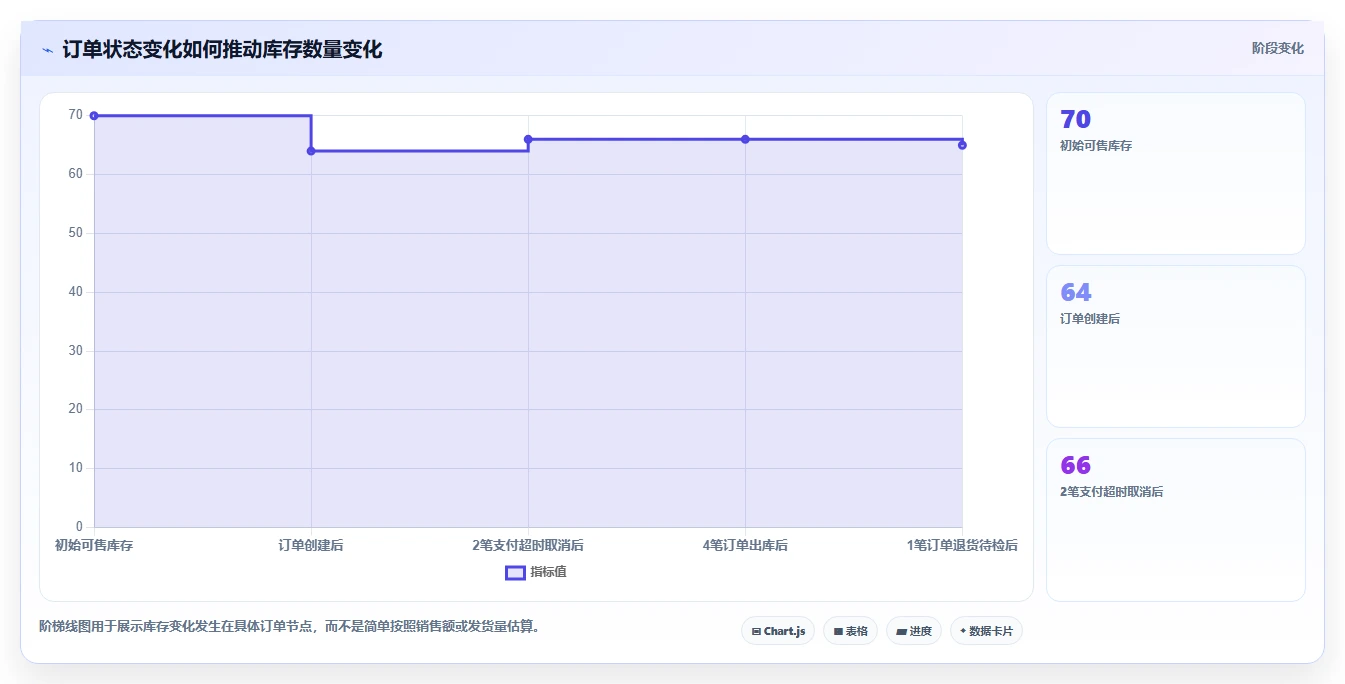The image size is (1345, 684).
Task: Click the y-axis label 60
Action: pos(75,174)
